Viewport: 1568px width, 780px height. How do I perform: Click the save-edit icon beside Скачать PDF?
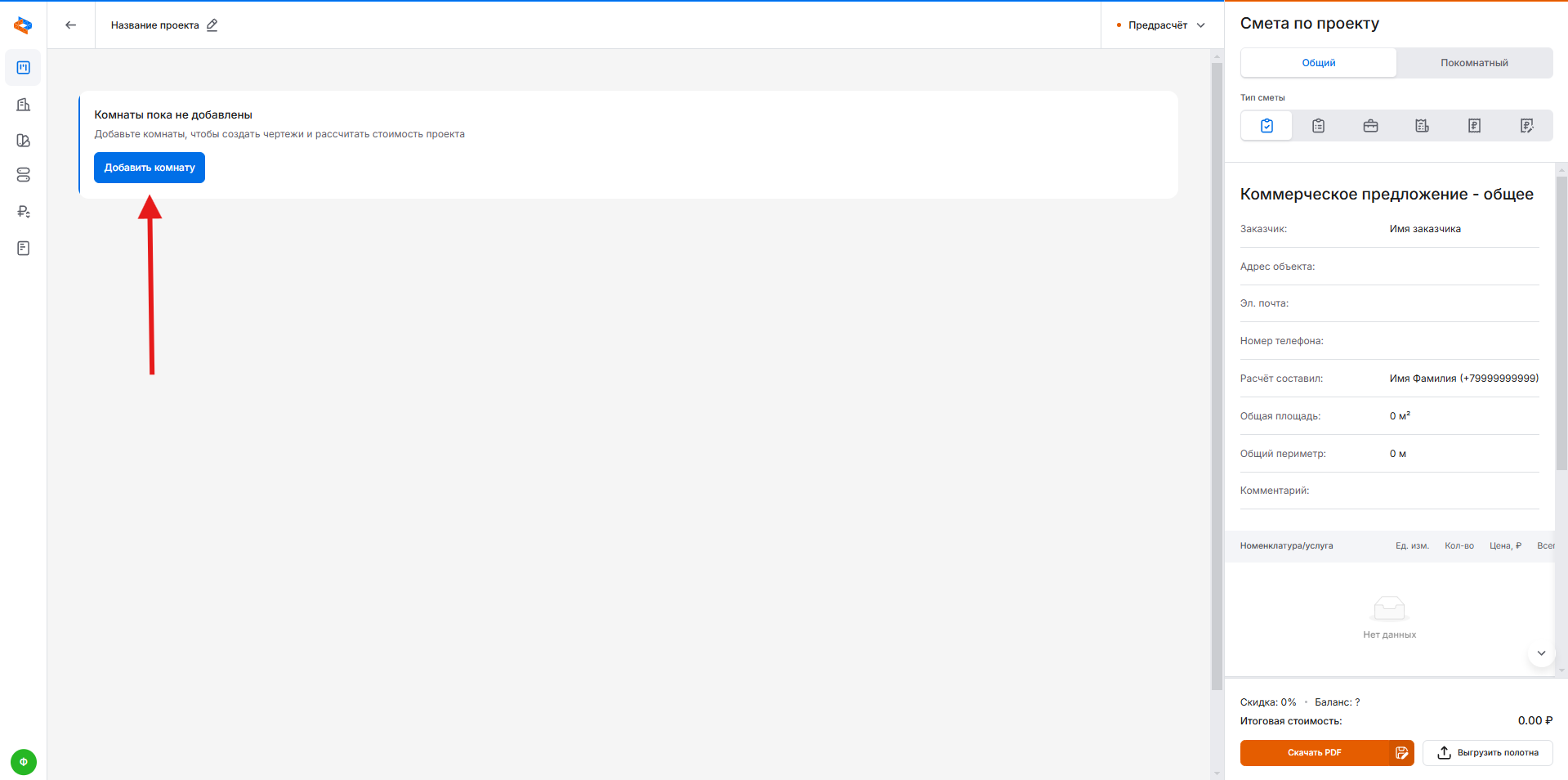pyautogui.click(x=1402, y=753)
